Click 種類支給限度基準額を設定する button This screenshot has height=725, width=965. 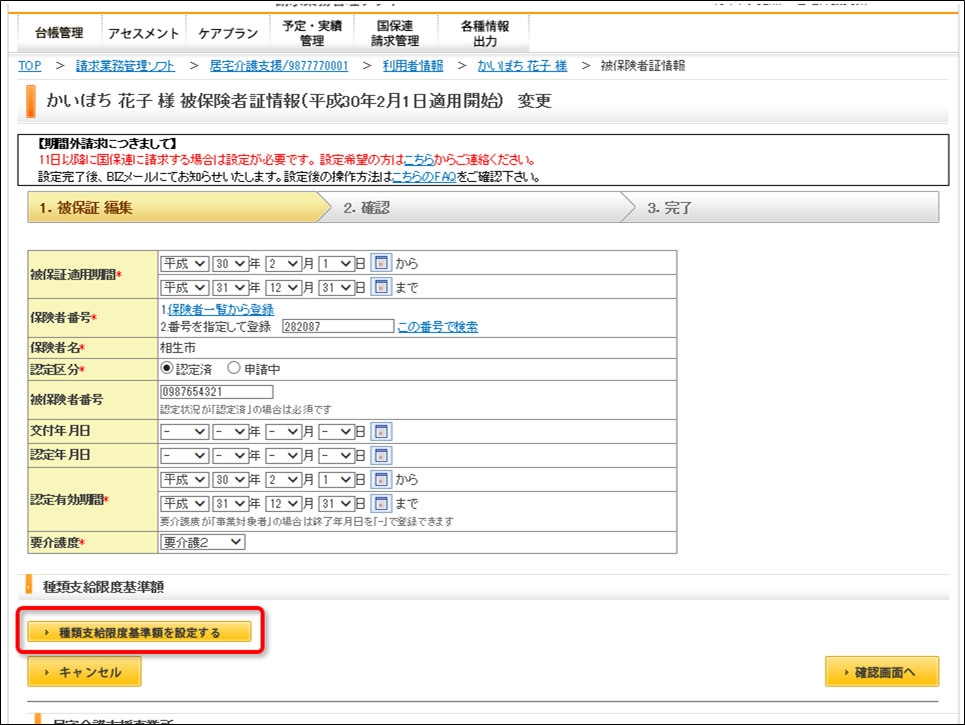pyautogui.click(x=139, y=632)
